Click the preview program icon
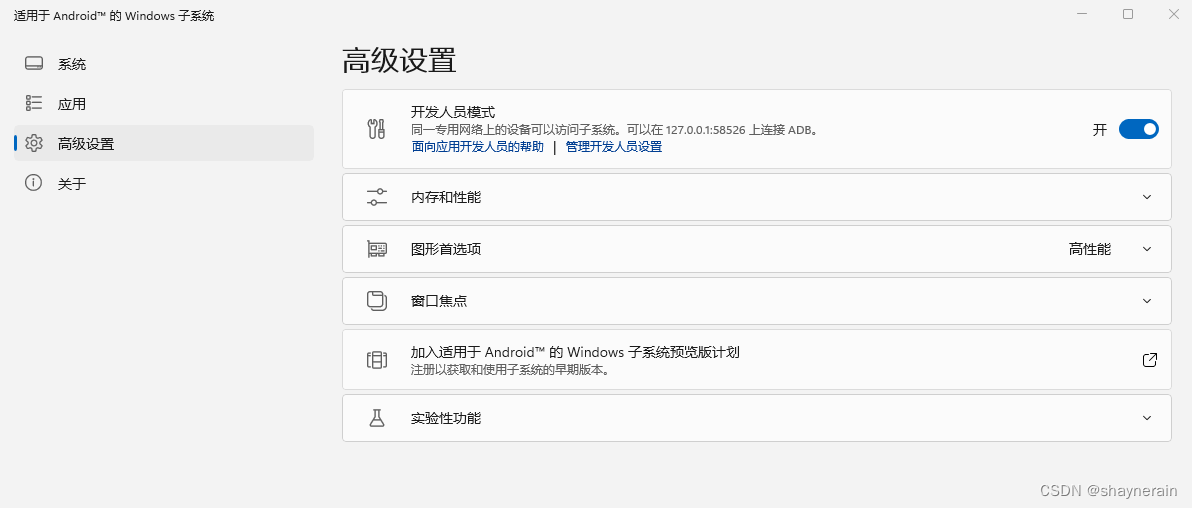1192x508 pixels. click(x=377, y=360)
